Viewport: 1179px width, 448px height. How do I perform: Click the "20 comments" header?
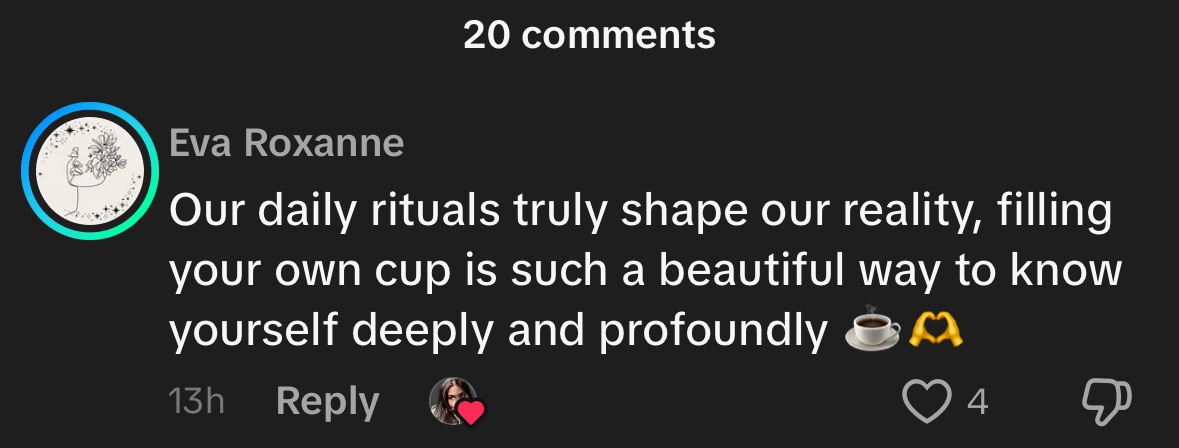point(590,35)
